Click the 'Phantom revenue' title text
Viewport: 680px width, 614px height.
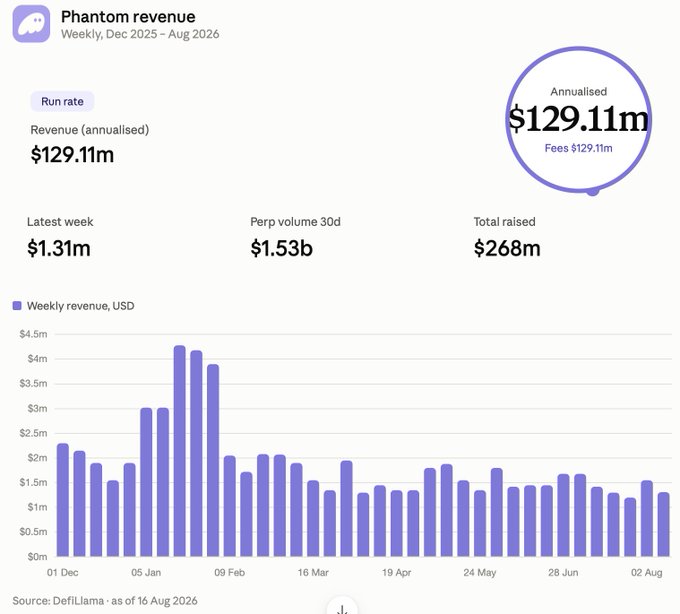pyautogui.click(x=128, y=16)
